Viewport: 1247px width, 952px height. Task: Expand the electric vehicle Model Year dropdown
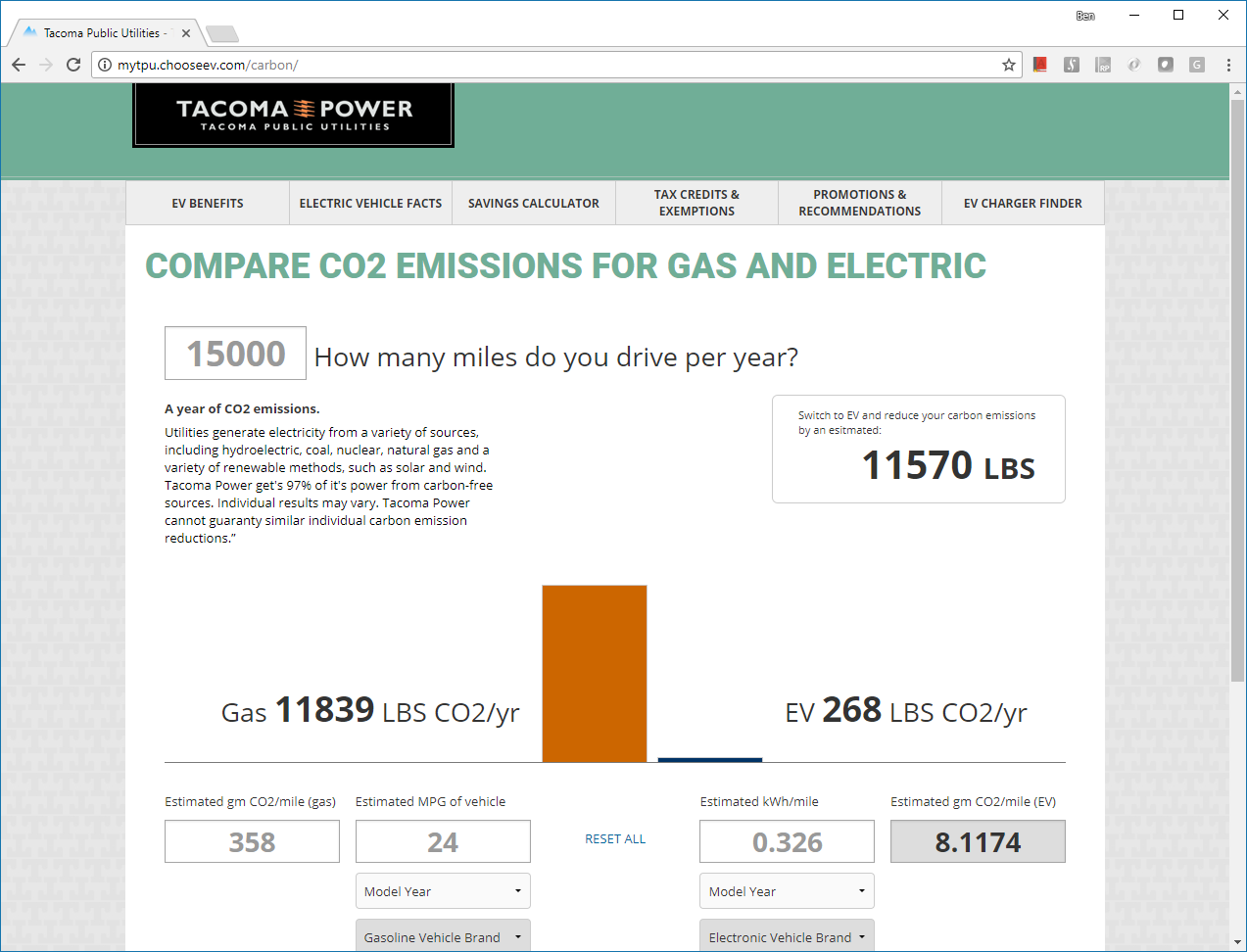[x=787, y=891]
